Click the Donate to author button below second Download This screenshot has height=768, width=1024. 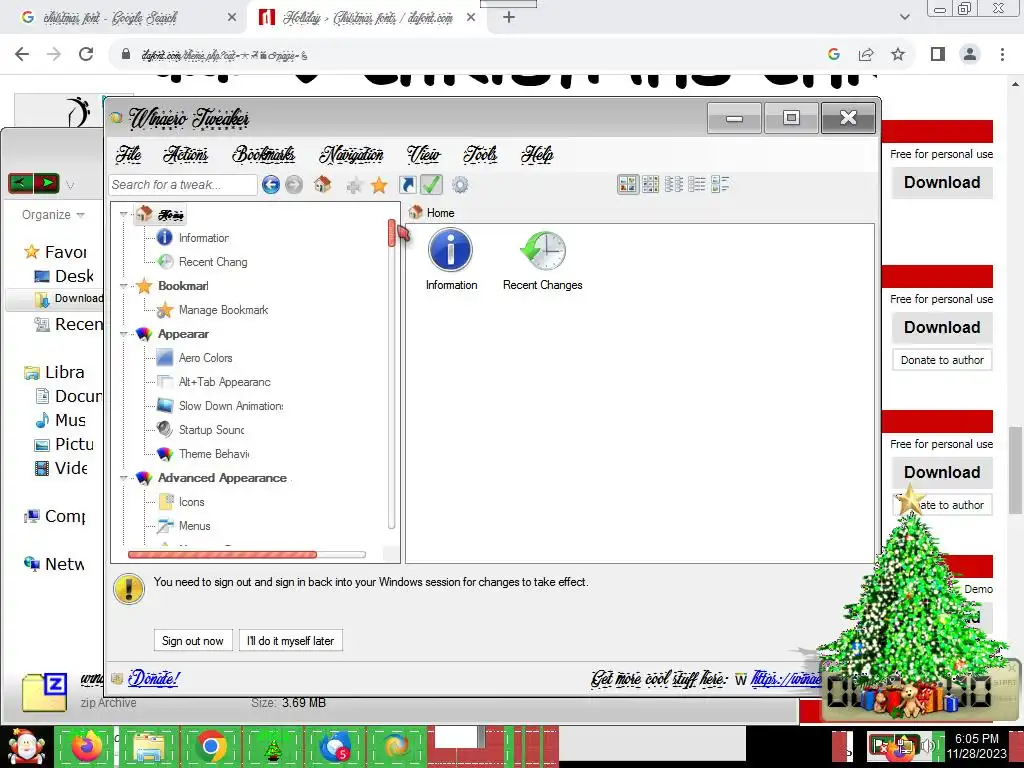point(942,360)
